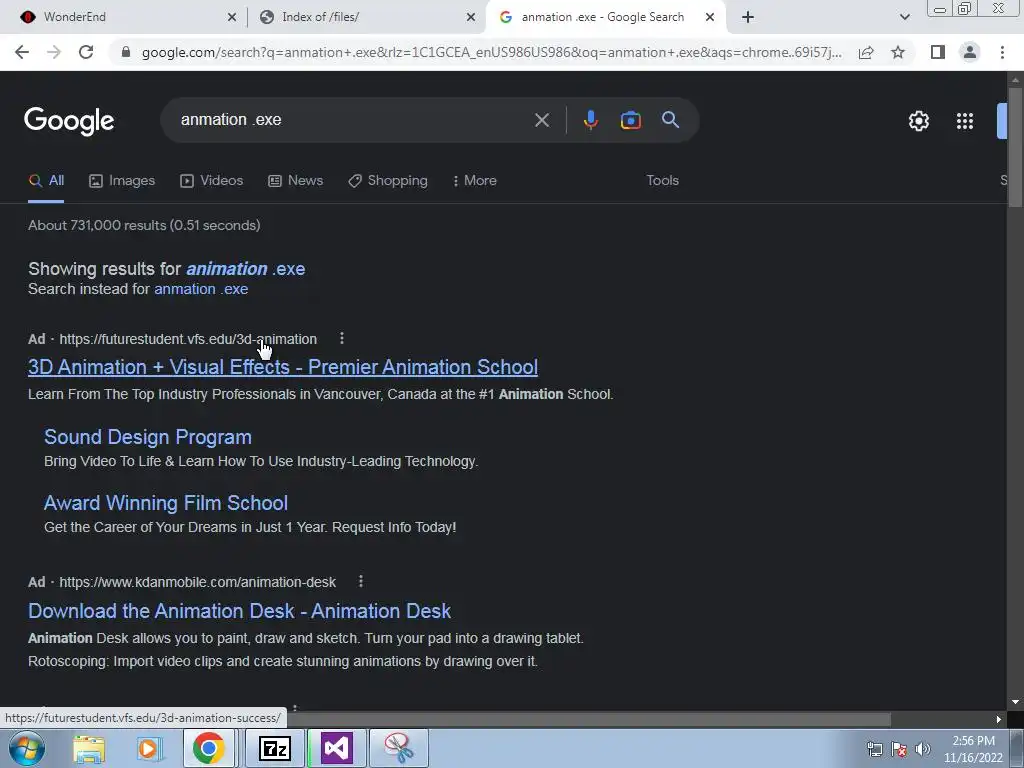1024x768 pixels.
Task: Open Chrome three-dot menu
Action: (1002, 52)
